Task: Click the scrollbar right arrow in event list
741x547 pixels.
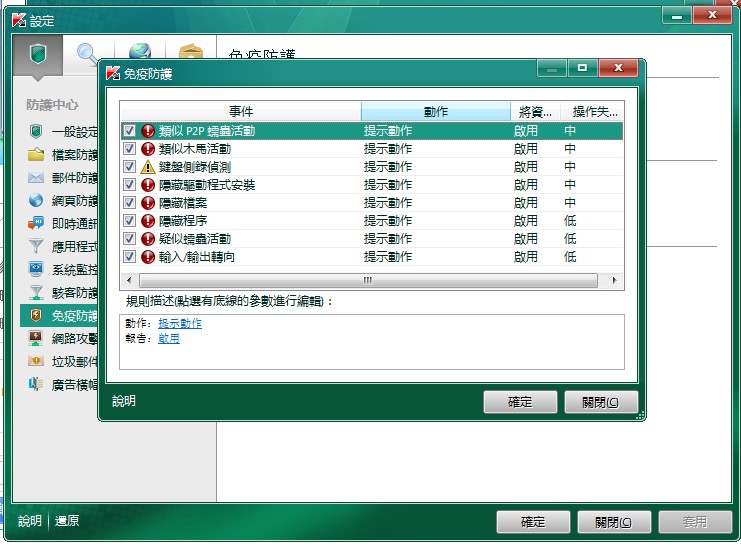Action: (x=614, y=280)
